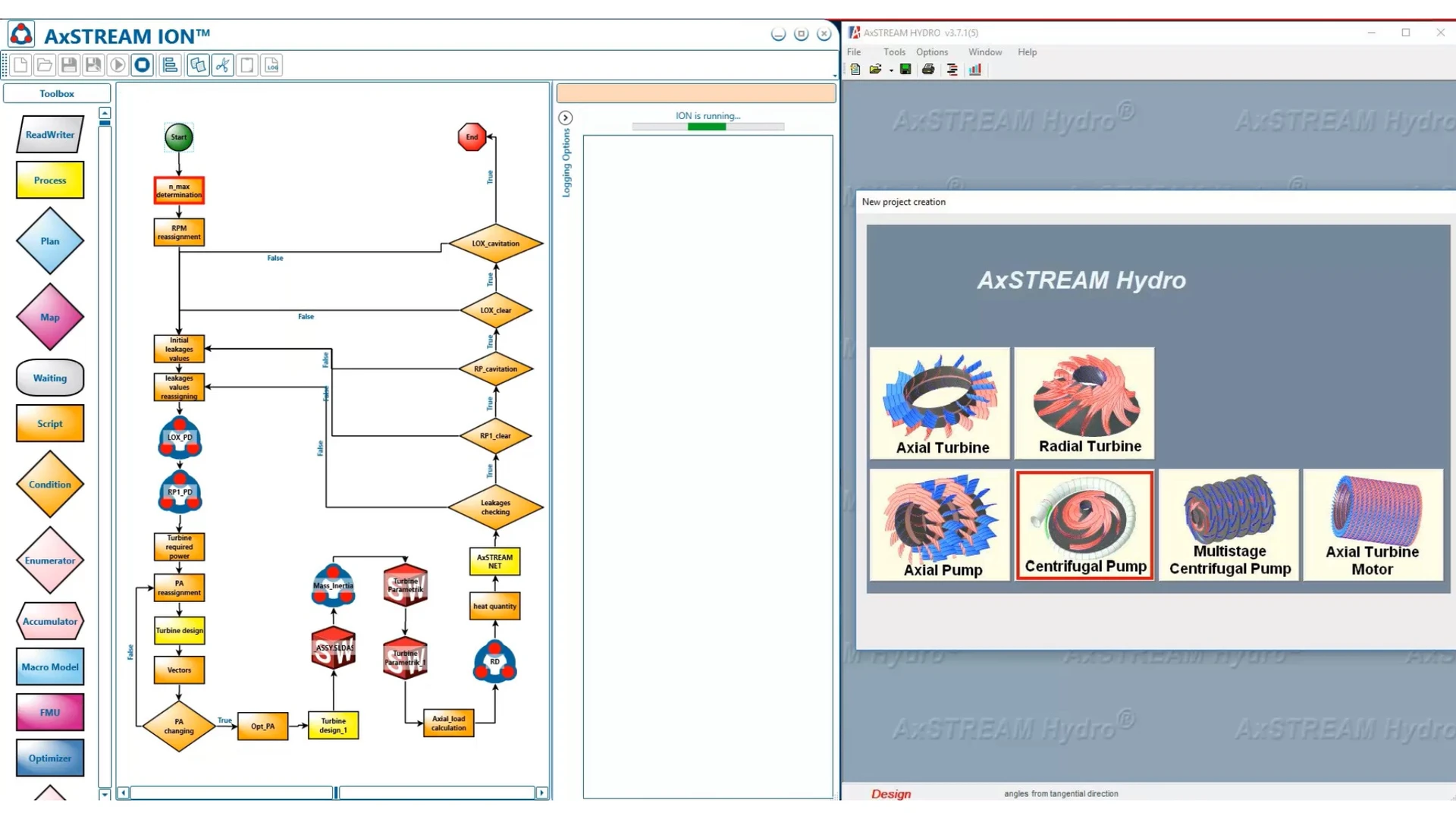Click the Run play icon in ION toolbar
This screenshot has height=819, width=1456.
(118, 65)
